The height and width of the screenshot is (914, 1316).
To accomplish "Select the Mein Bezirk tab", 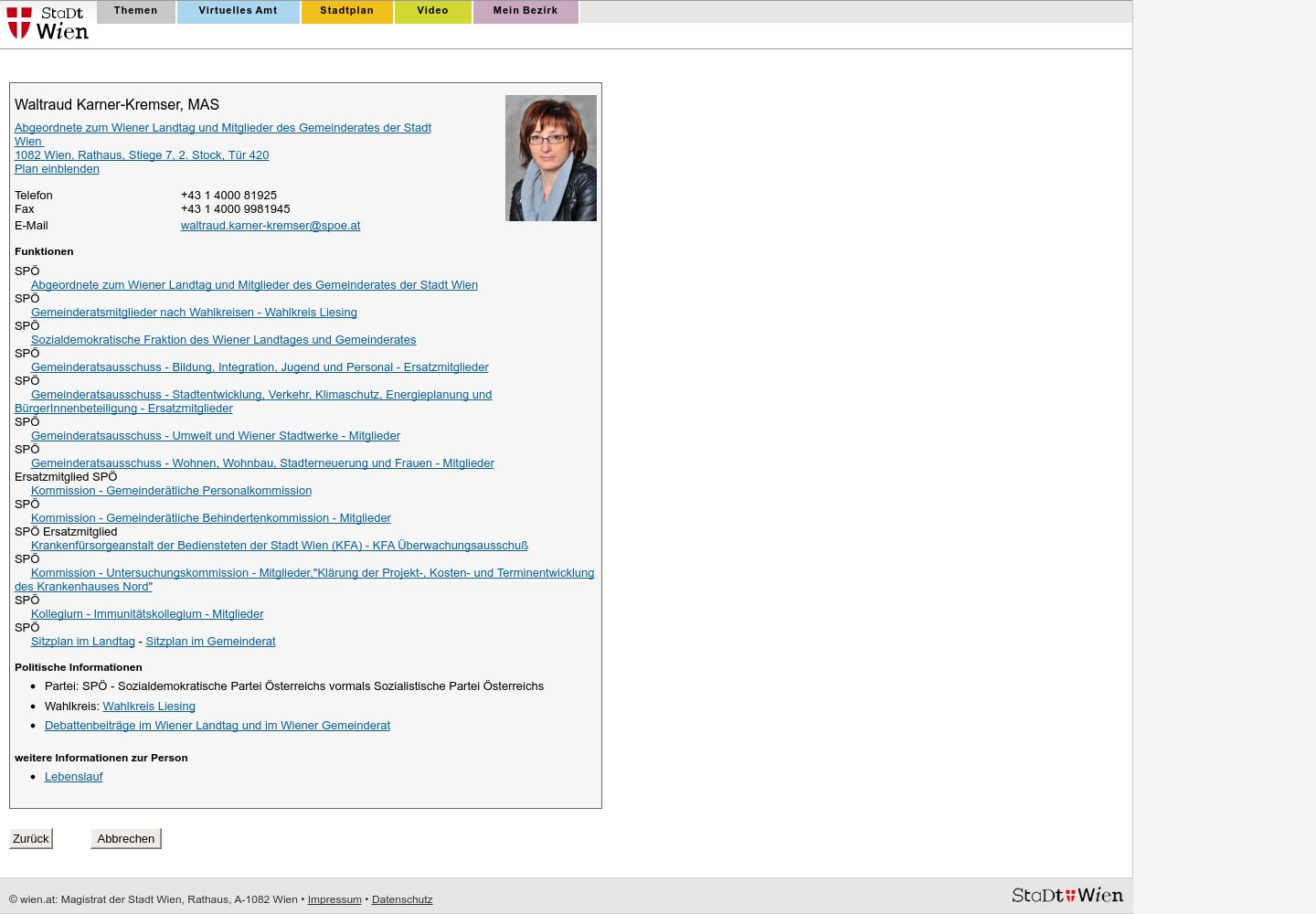I will coord(525,11).
